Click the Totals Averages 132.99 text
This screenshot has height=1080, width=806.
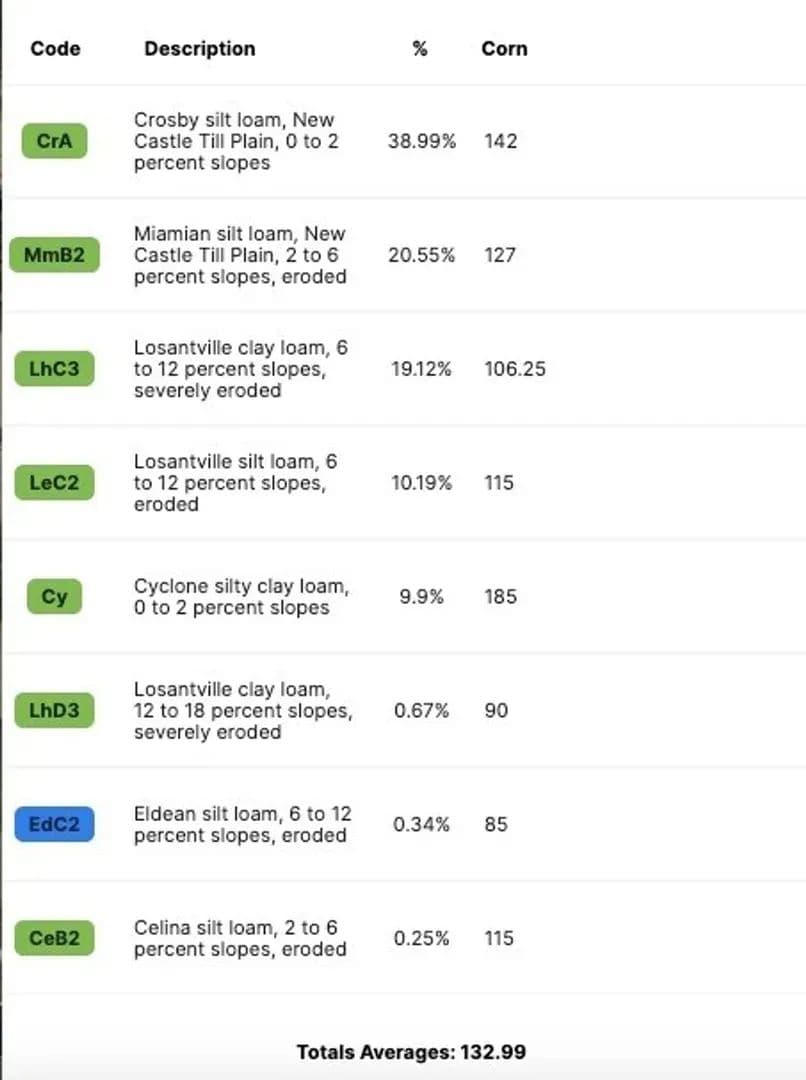coord(410,1051)
